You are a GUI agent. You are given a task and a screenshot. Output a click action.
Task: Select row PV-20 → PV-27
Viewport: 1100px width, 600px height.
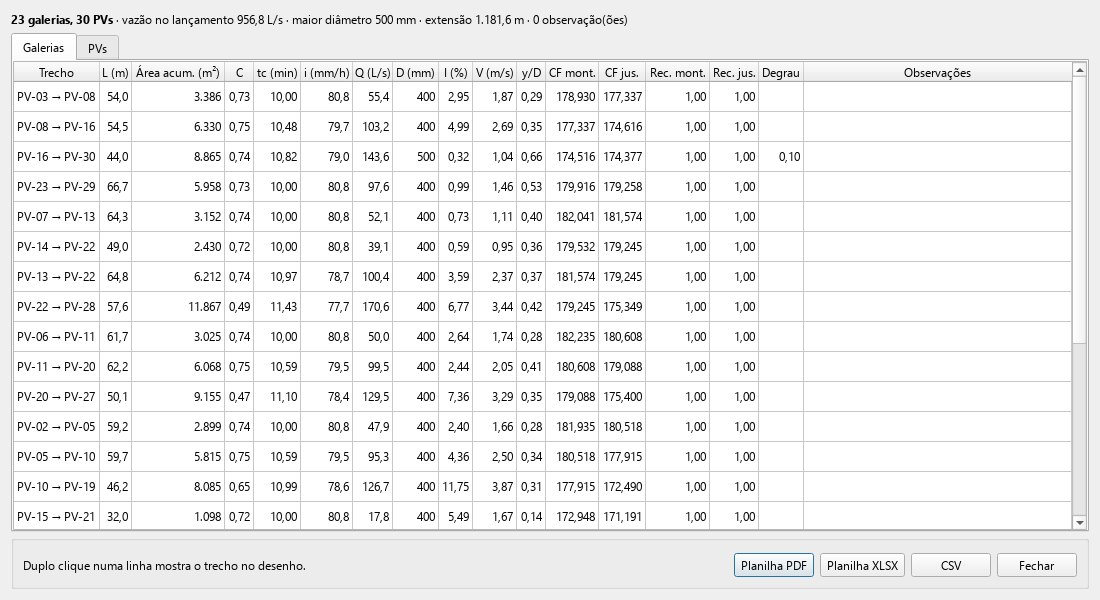[542, 397]
